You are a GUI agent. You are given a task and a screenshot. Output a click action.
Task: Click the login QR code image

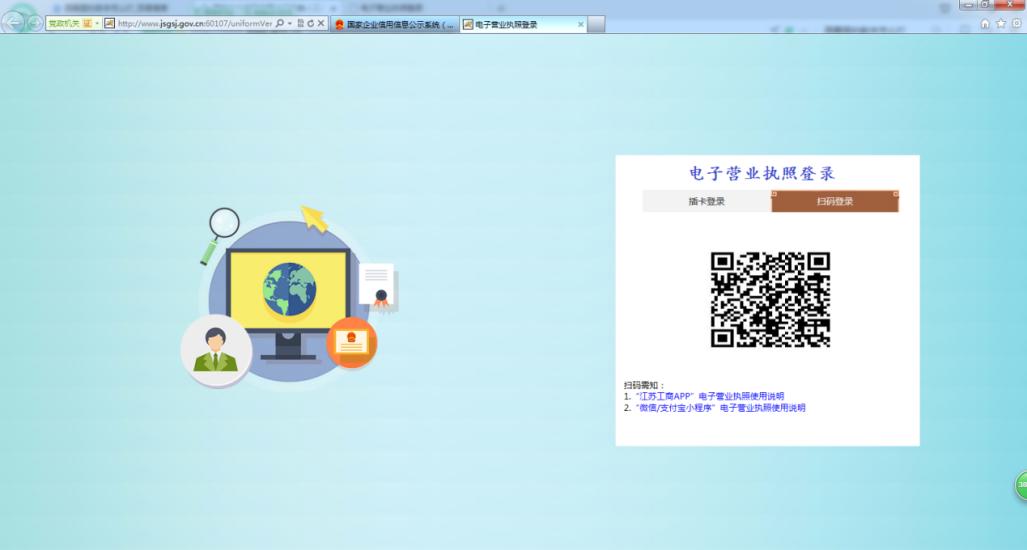coord(771,300)
